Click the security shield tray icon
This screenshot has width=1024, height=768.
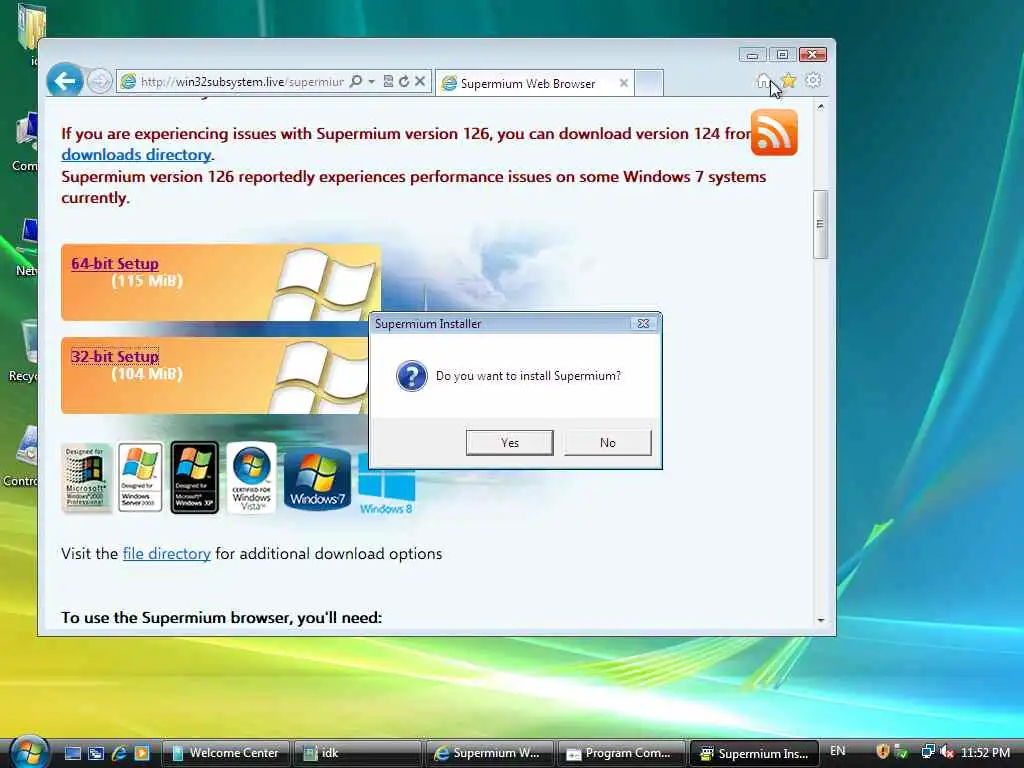[883, 752]
